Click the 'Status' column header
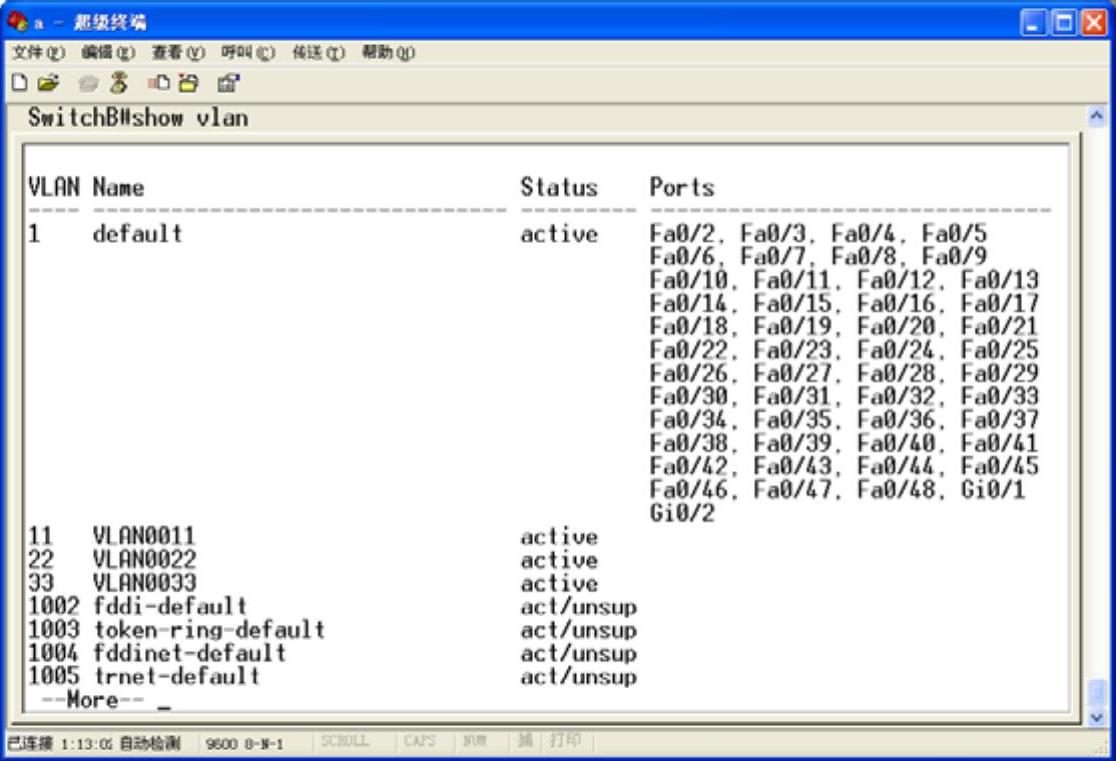 point(559,187)
